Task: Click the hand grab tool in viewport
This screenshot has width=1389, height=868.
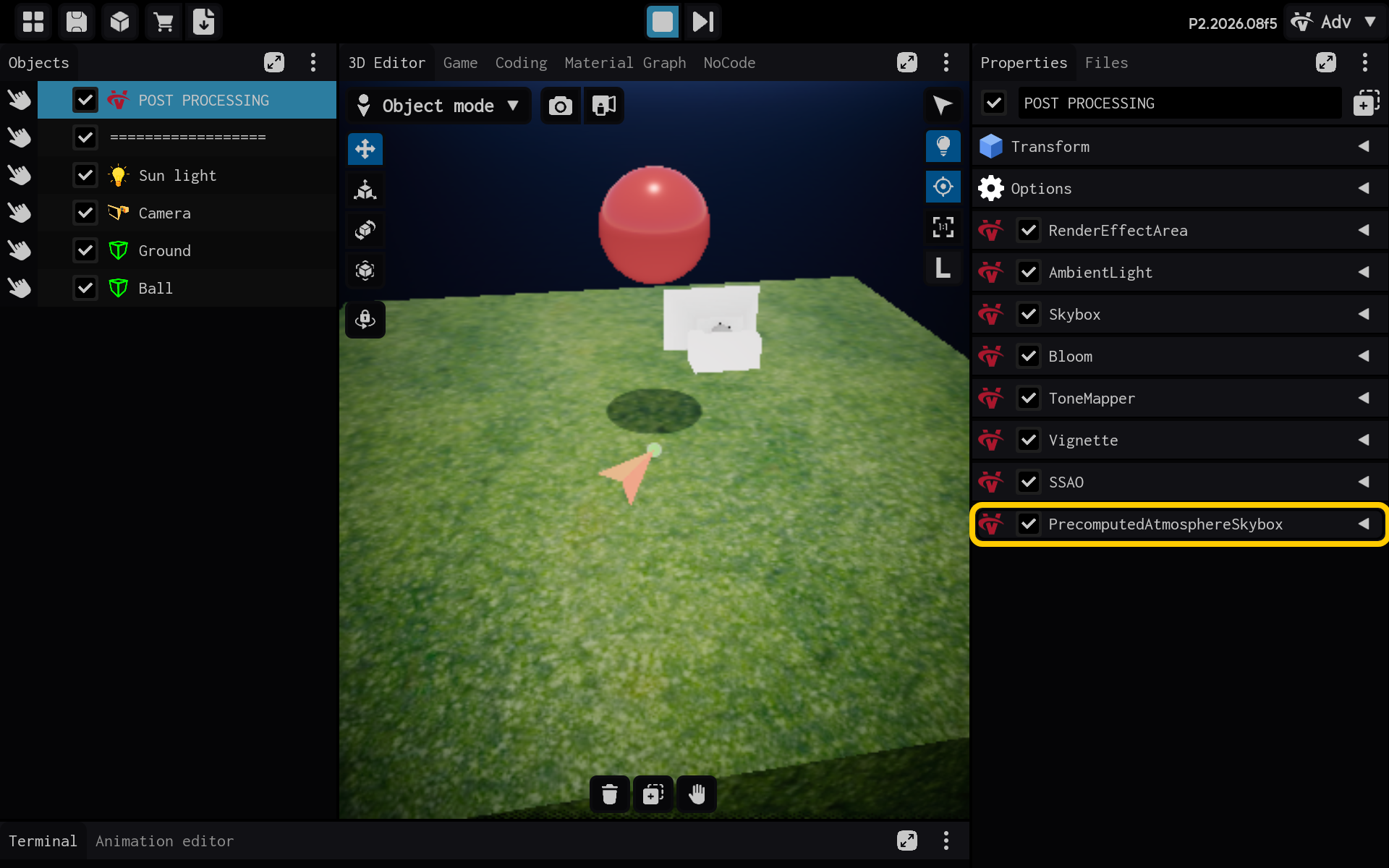Action: 697,794
